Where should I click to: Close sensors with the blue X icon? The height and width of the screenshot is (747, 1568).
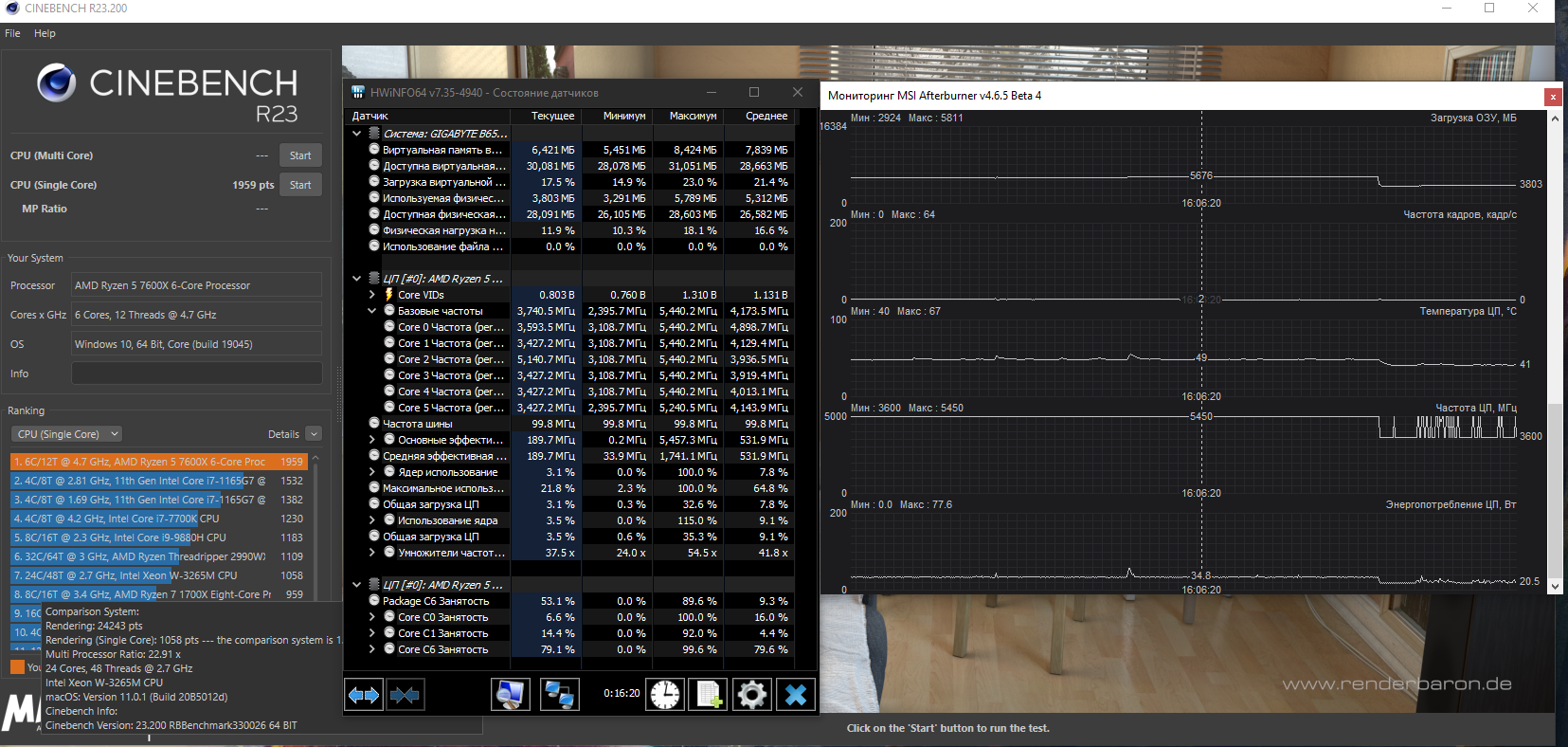point(796,695)
